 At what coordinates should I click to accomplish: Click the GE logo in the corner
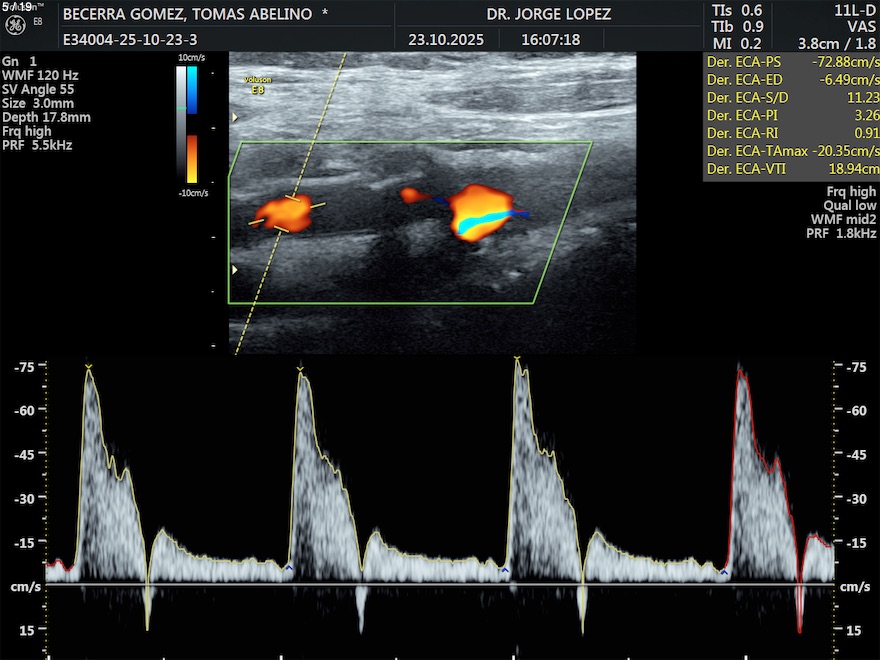click(x=13, y=21)
